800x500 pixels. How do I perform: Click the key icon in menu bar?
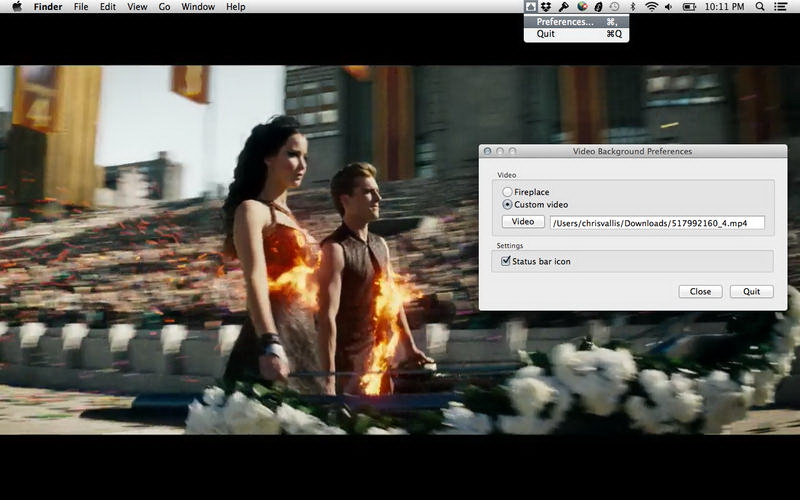(x=565, y=7)
